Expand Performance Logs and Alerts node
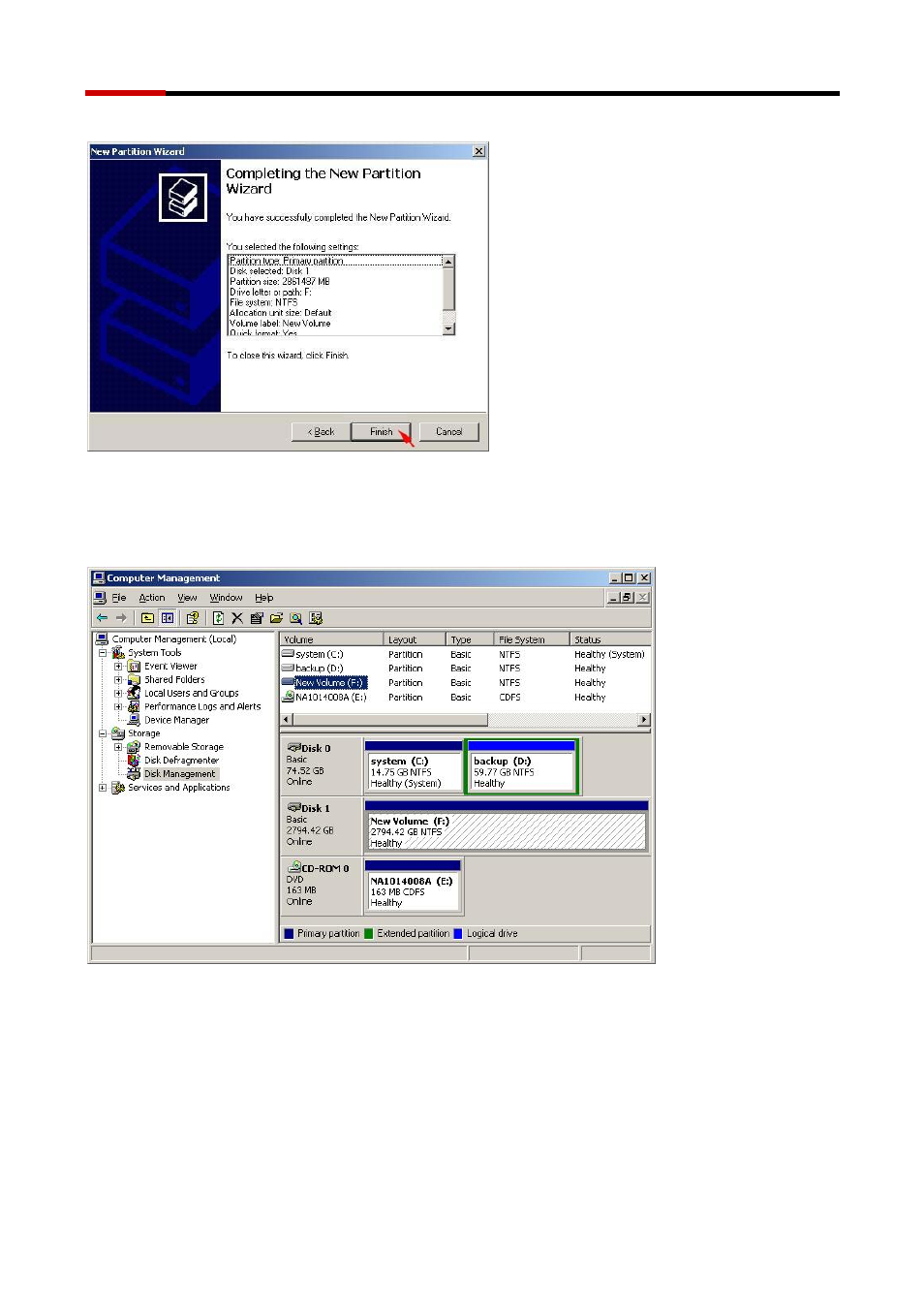The width and height of the screenshot is (924, 1308). tap(118, 707)
